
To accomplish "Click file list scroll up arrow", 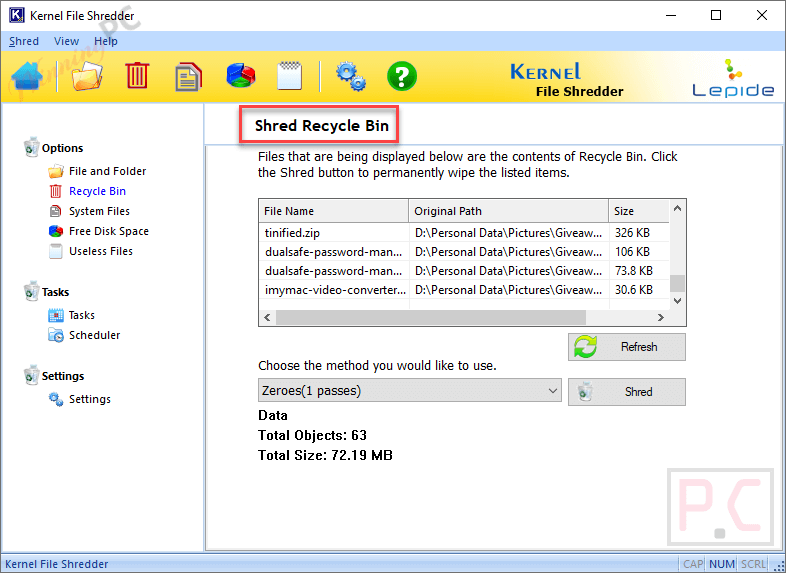I will (x=678, y=208).
